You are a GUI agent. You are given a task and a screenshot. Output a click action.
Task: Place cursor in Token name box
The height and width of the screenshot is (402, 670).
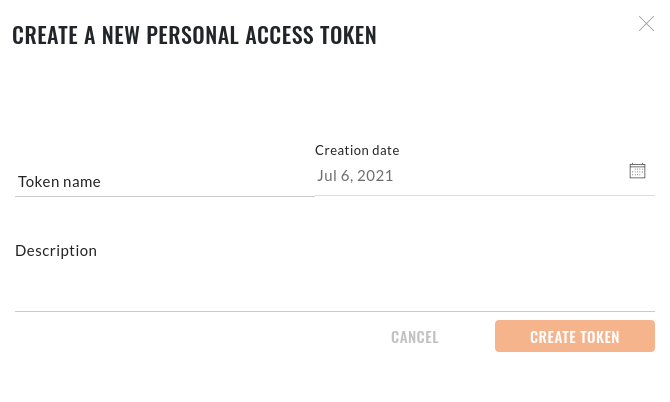164,182
